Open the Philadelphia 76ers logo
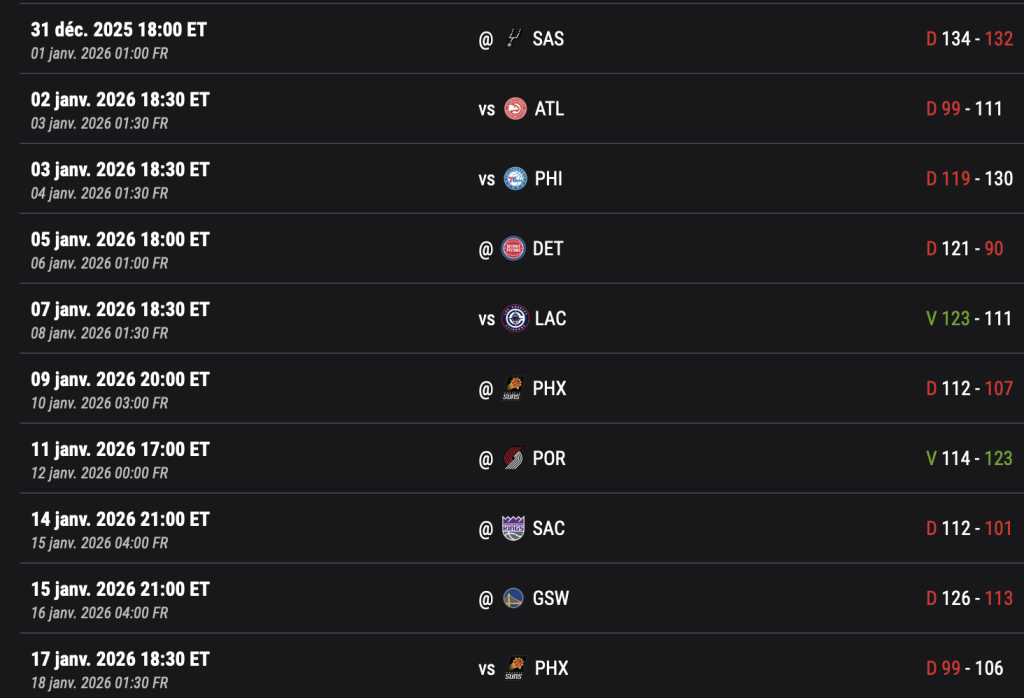1024x698 pixels. (515, 179)
